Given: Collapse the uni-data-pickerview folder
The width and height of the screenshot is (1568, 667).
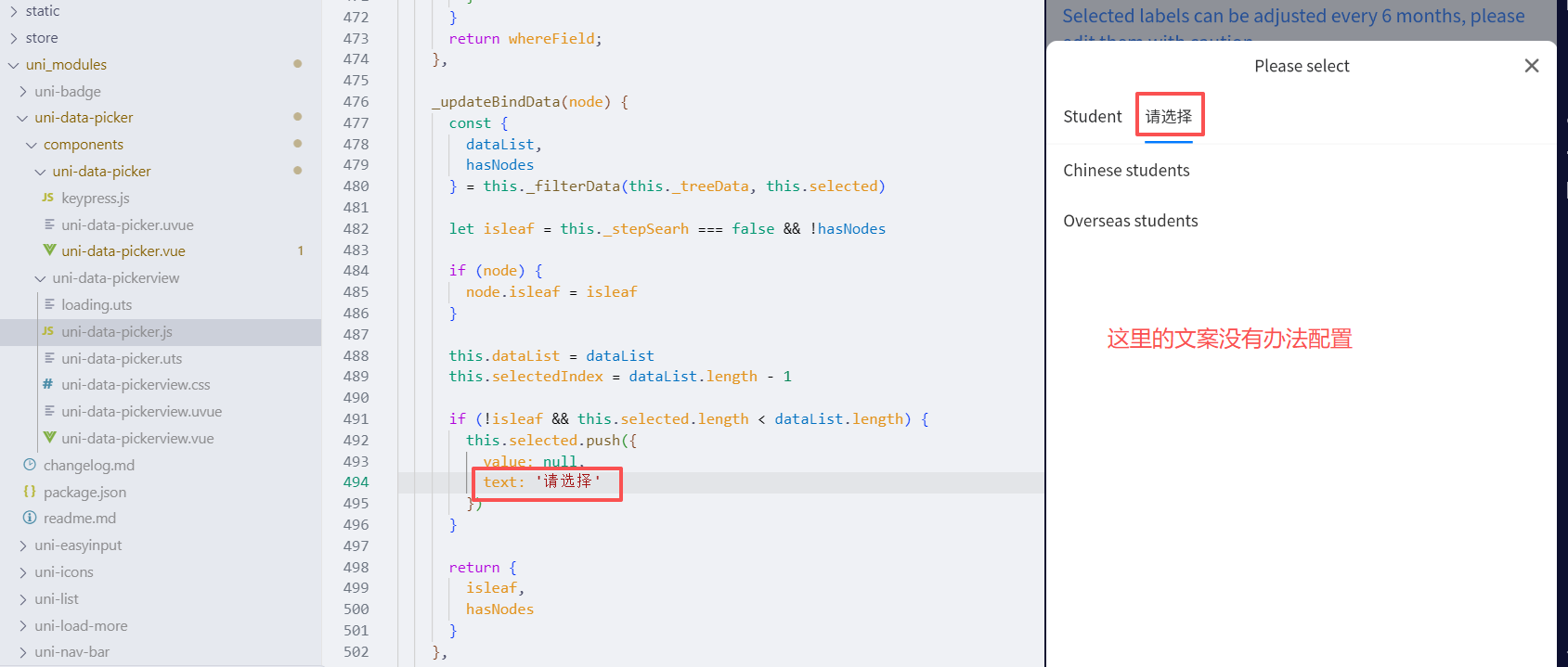Looking at the screenshot, I should pos(40,278).
